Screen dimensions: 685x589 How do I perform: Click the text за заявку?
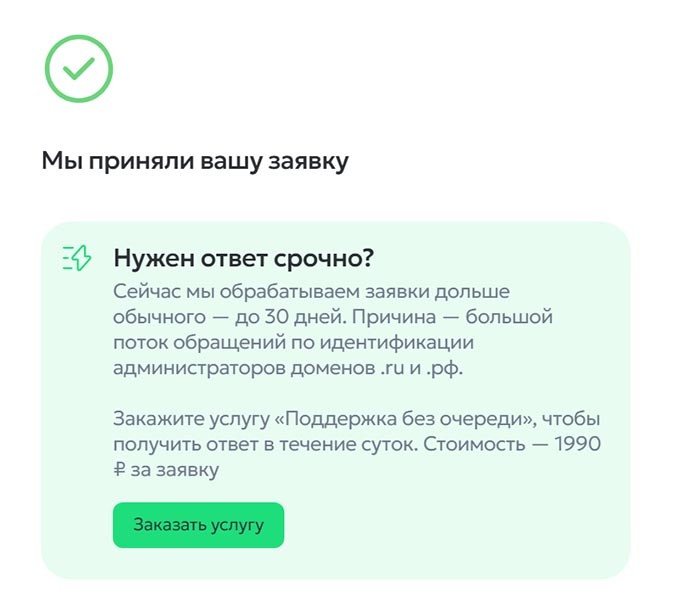tap(175, 470)
